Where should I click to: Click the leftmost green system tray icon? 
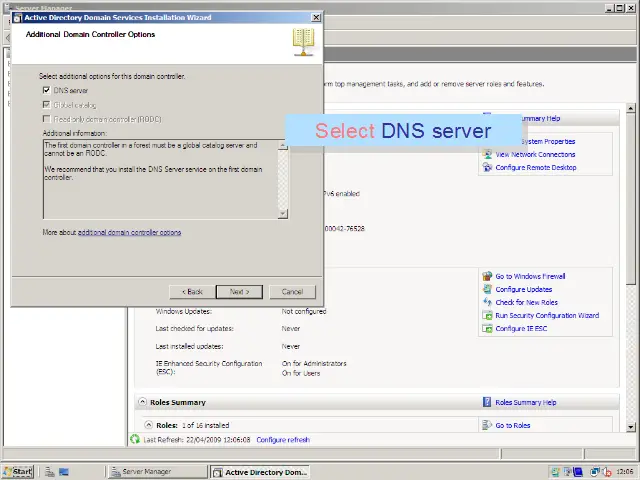555,472
